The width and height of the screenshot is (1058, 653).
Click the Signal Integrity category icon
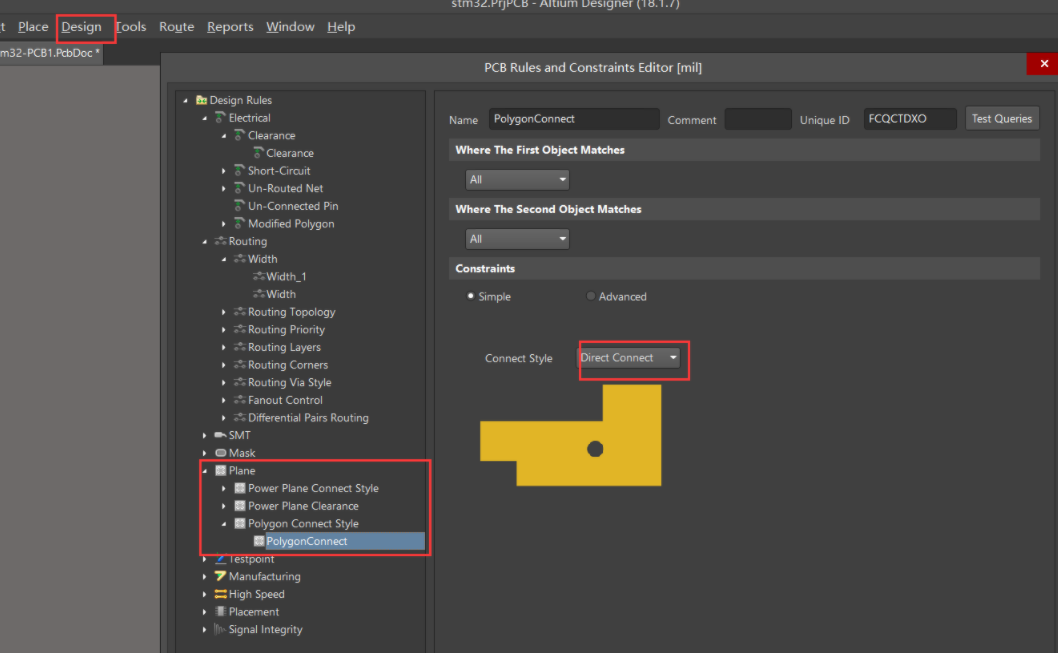point(220,629)
